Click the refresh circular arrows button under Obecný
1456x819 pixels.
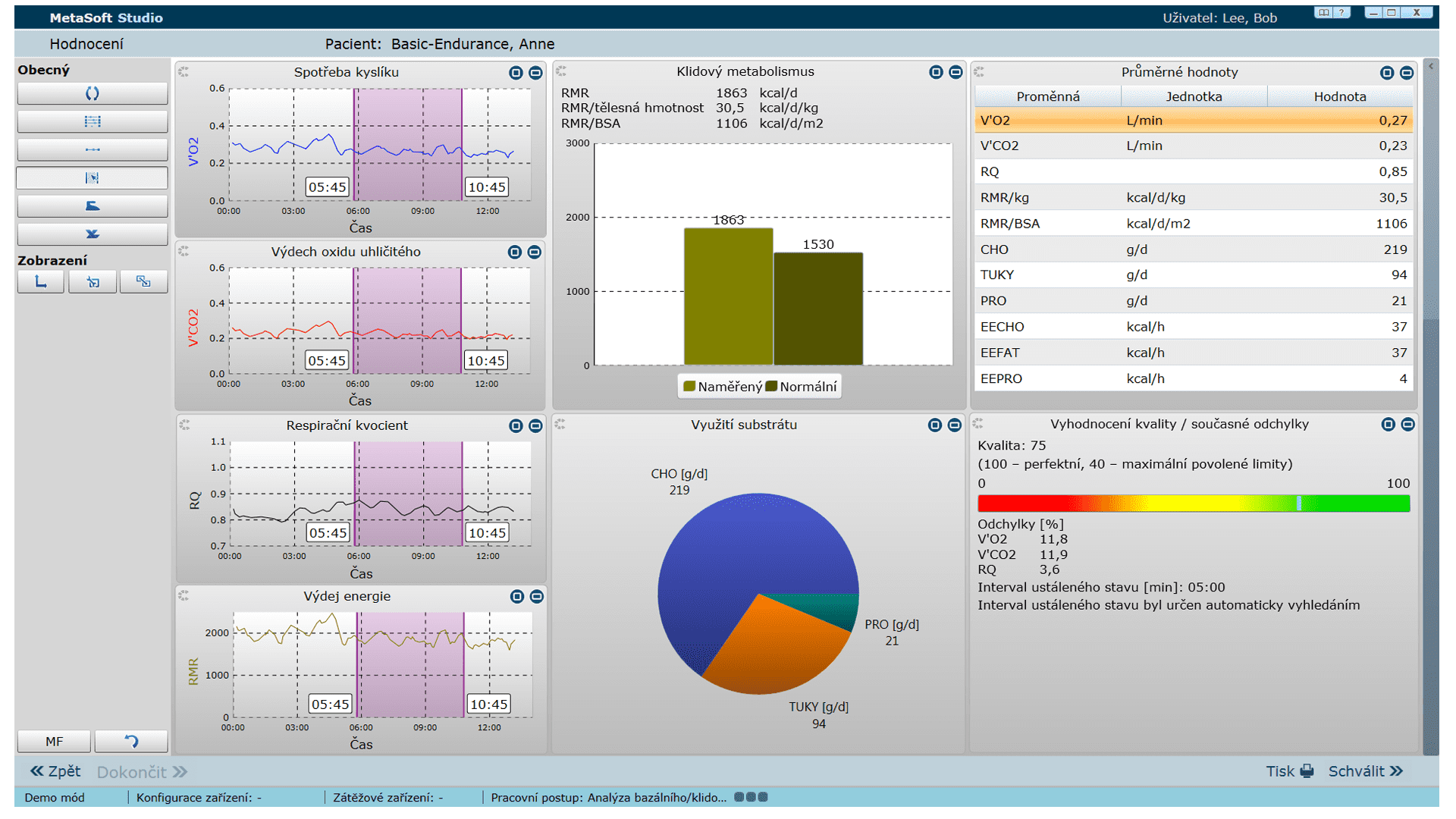93,93
